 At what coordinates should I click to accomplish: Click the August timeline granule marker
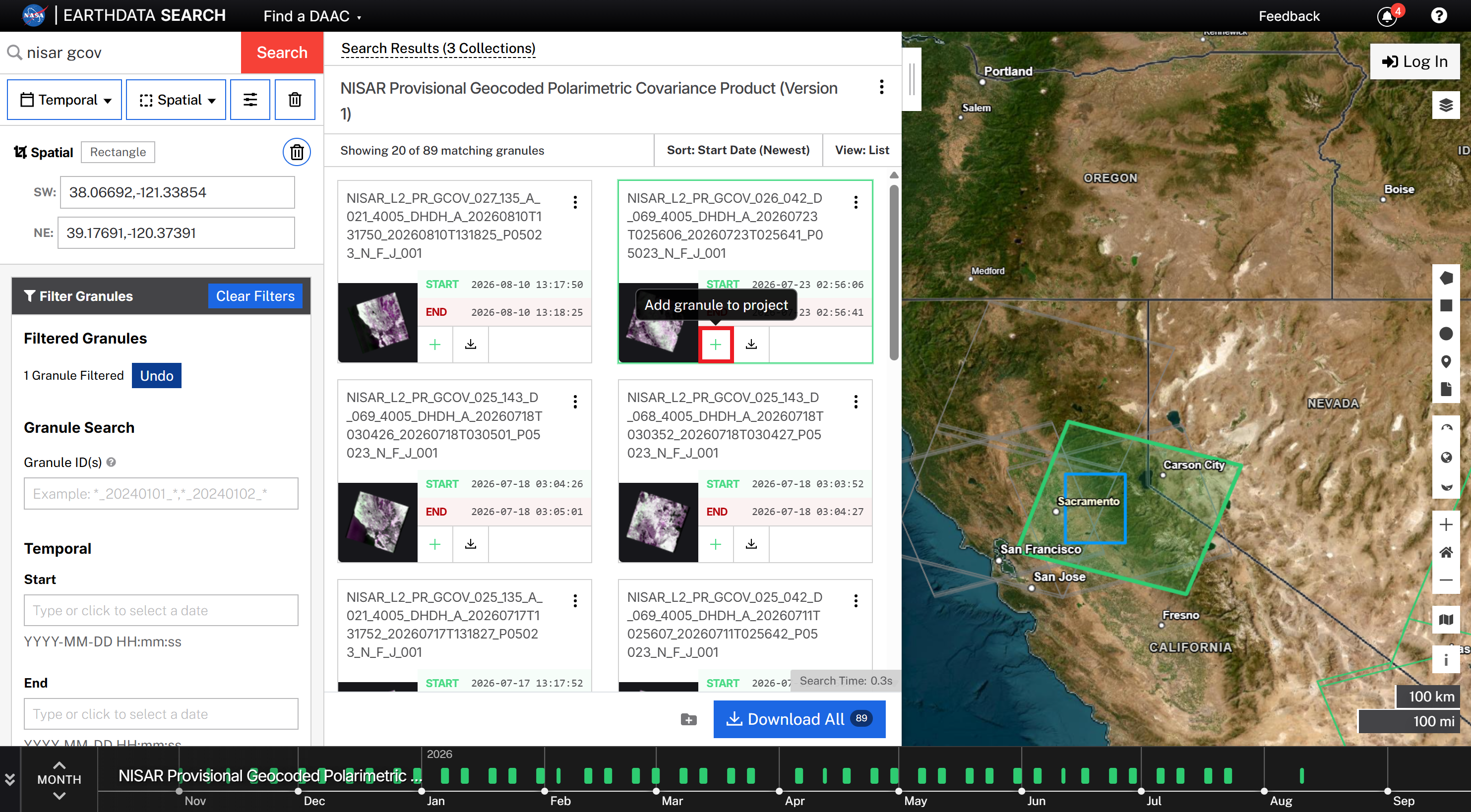(x=1301, y=775)
